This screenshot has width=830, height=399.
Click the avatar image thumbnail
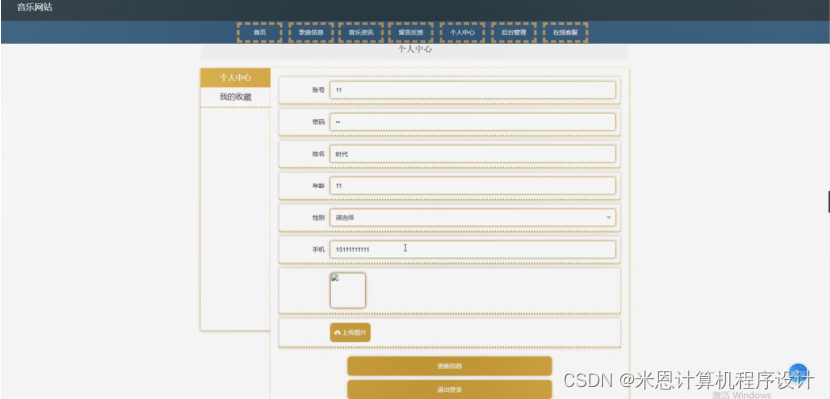pos(348,291)
